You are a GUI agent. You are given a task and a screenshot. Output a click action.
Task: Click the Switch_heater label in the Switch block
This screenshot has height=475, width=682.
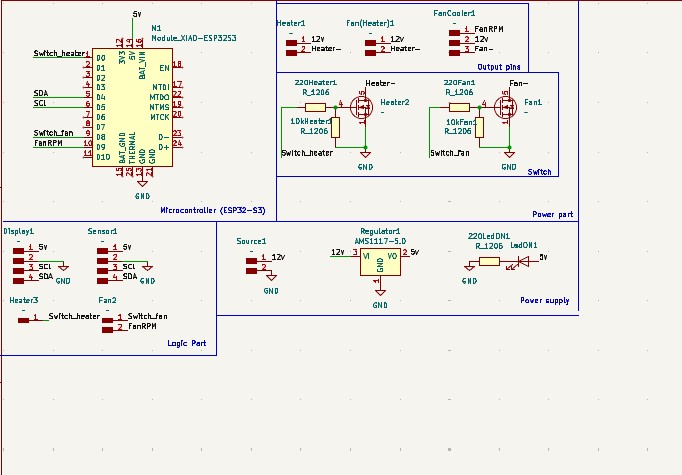click(x=308, y=153)
